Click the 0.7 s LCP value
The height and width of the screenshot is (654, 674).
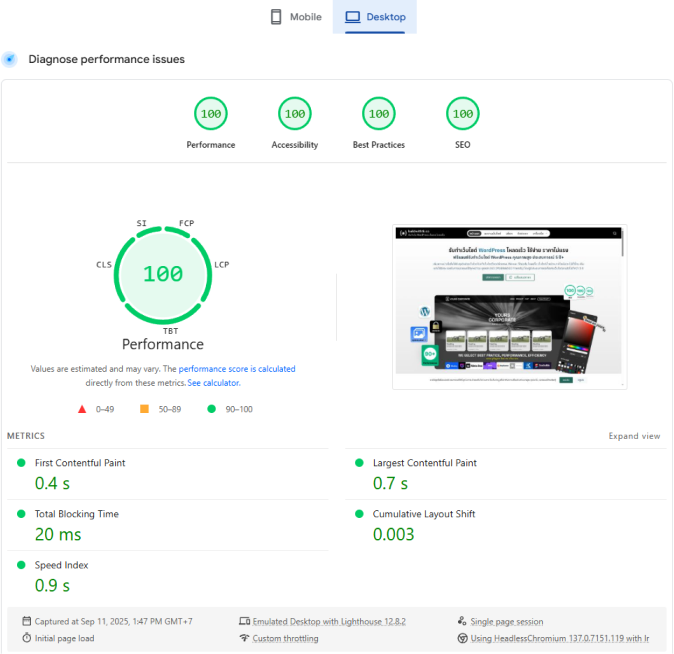pos(390,484)
